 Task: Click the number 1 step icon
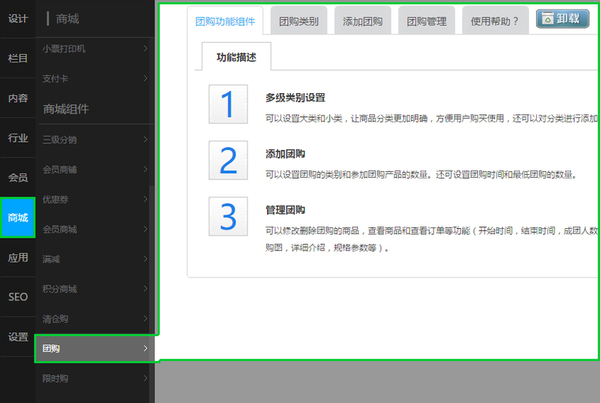click(228, 104)
